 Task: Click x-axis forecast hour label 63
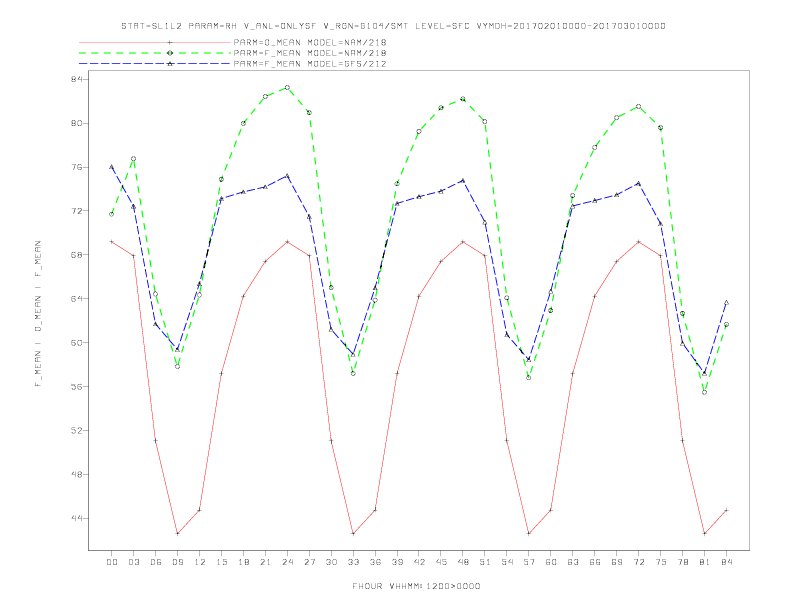point(573,562)
